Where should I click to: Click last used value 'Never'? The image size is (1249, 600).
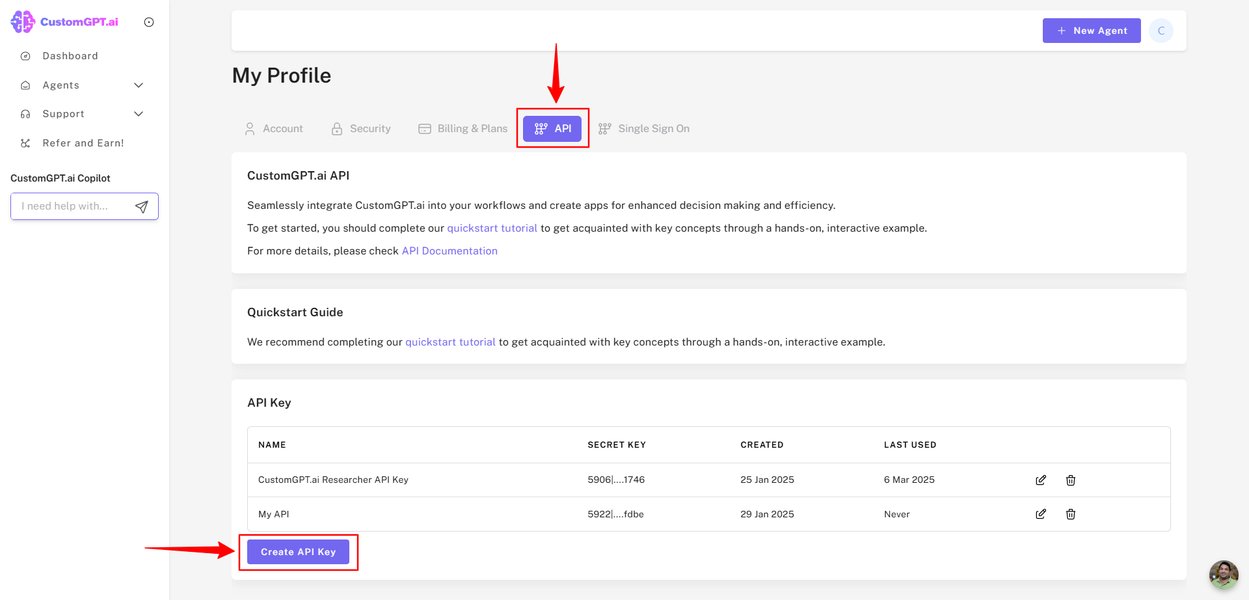tap(897, 514)
